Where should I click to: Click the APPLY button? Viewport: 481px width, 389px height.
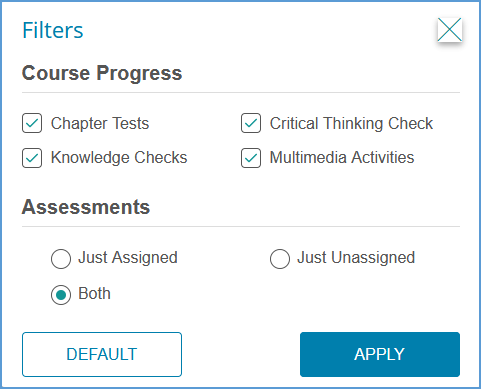(x=380, y=354)
